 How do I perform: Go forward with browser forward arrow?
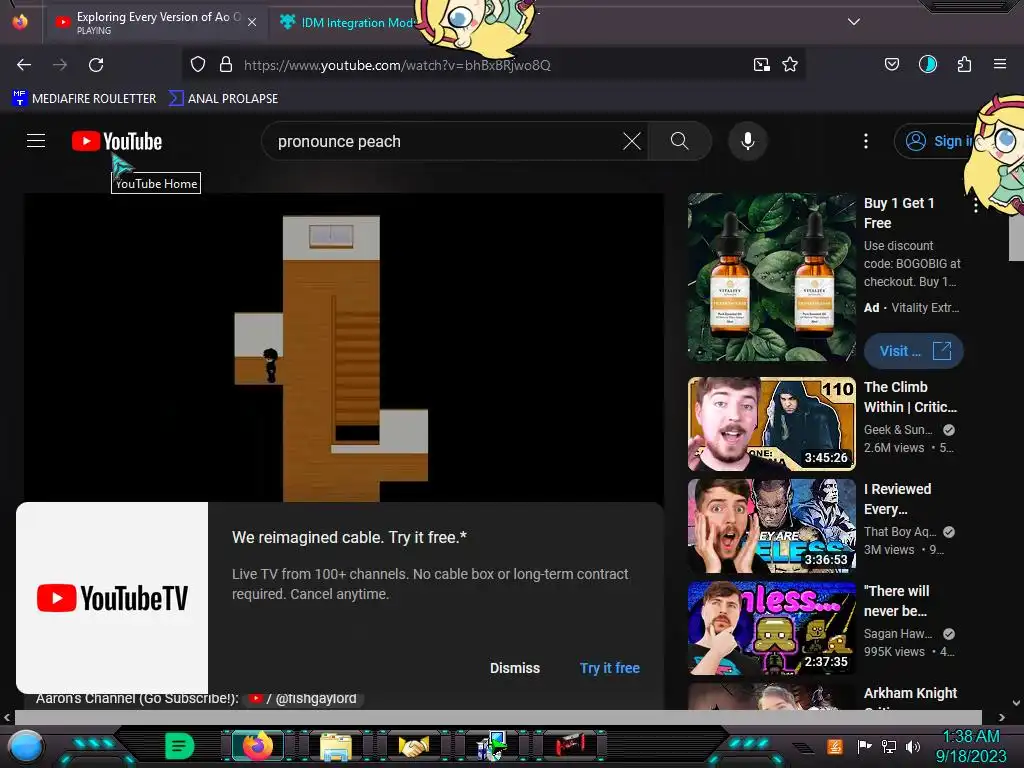pos(60,65)
